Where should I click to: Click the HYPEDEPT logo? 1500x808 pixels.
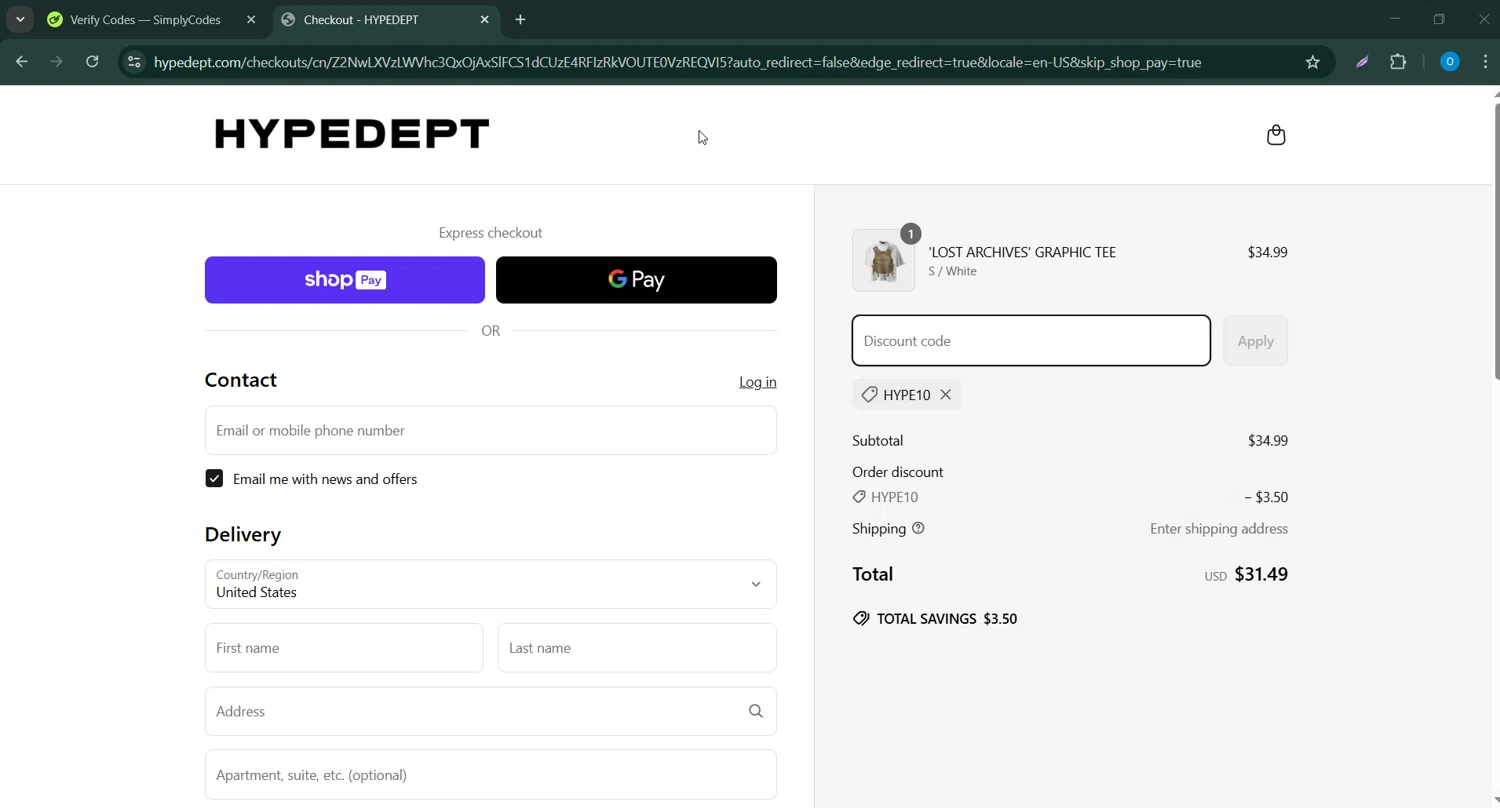coord(352,134)
